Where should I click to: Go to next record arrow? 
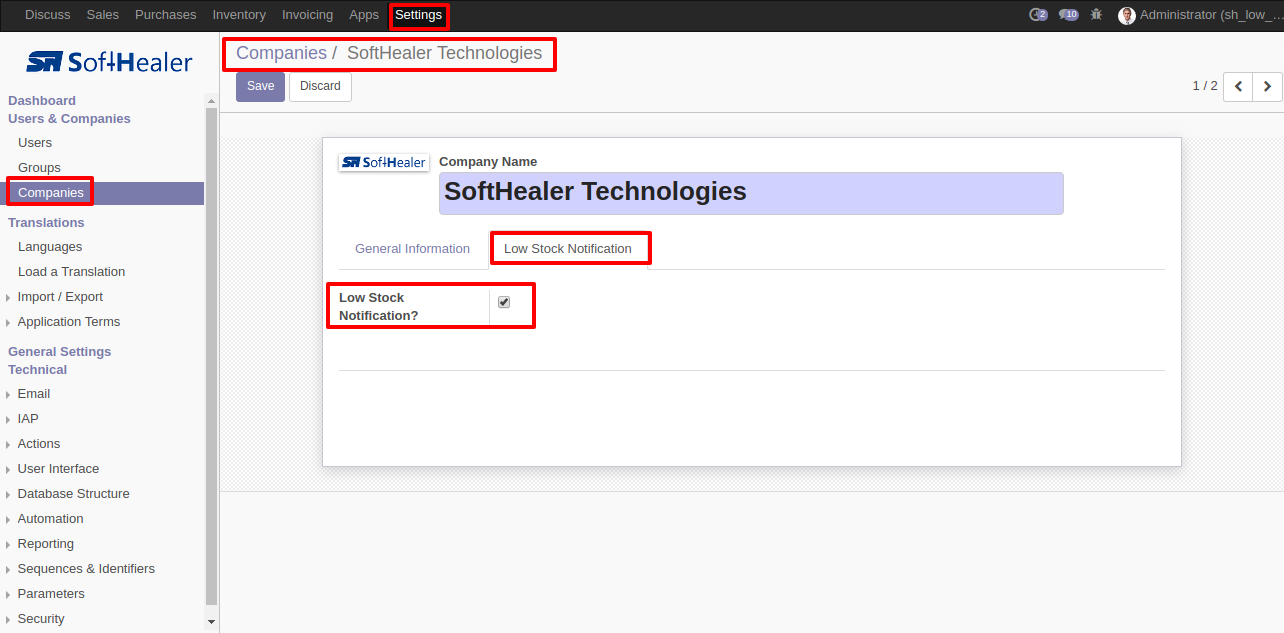[1267, 87]
